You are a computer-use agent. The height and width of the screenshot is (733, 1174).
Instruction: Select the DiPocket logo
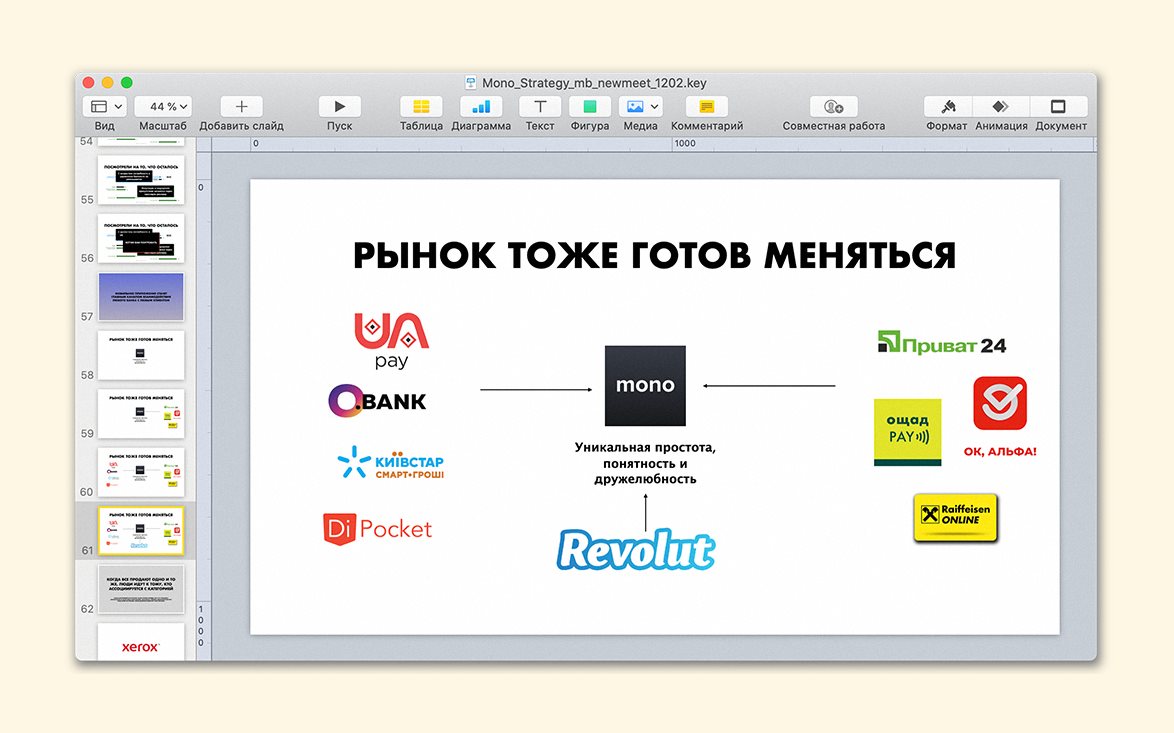(x=377, y=529)
